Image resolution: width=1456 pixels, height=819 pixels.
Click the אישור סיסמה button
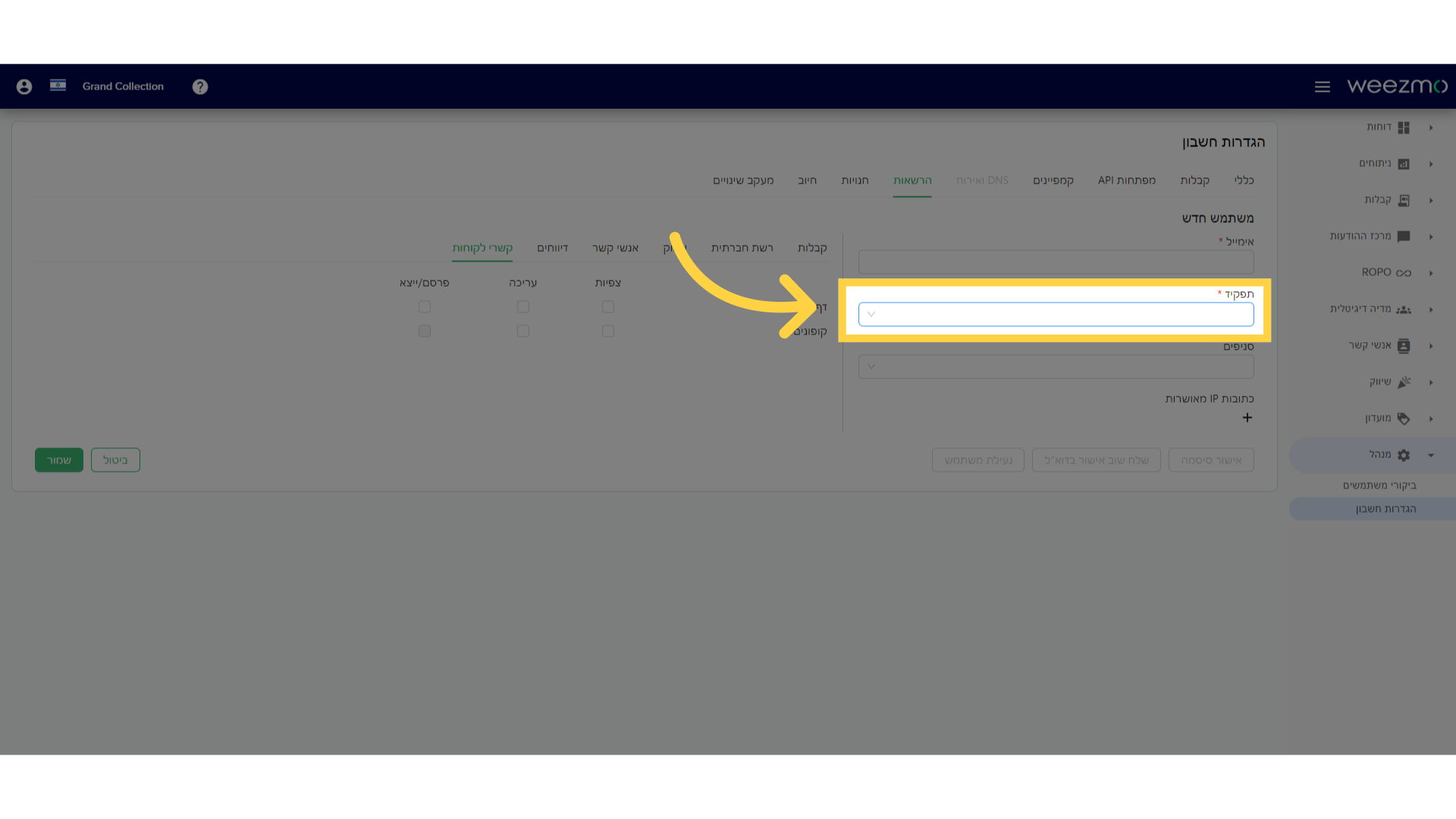1211,460
